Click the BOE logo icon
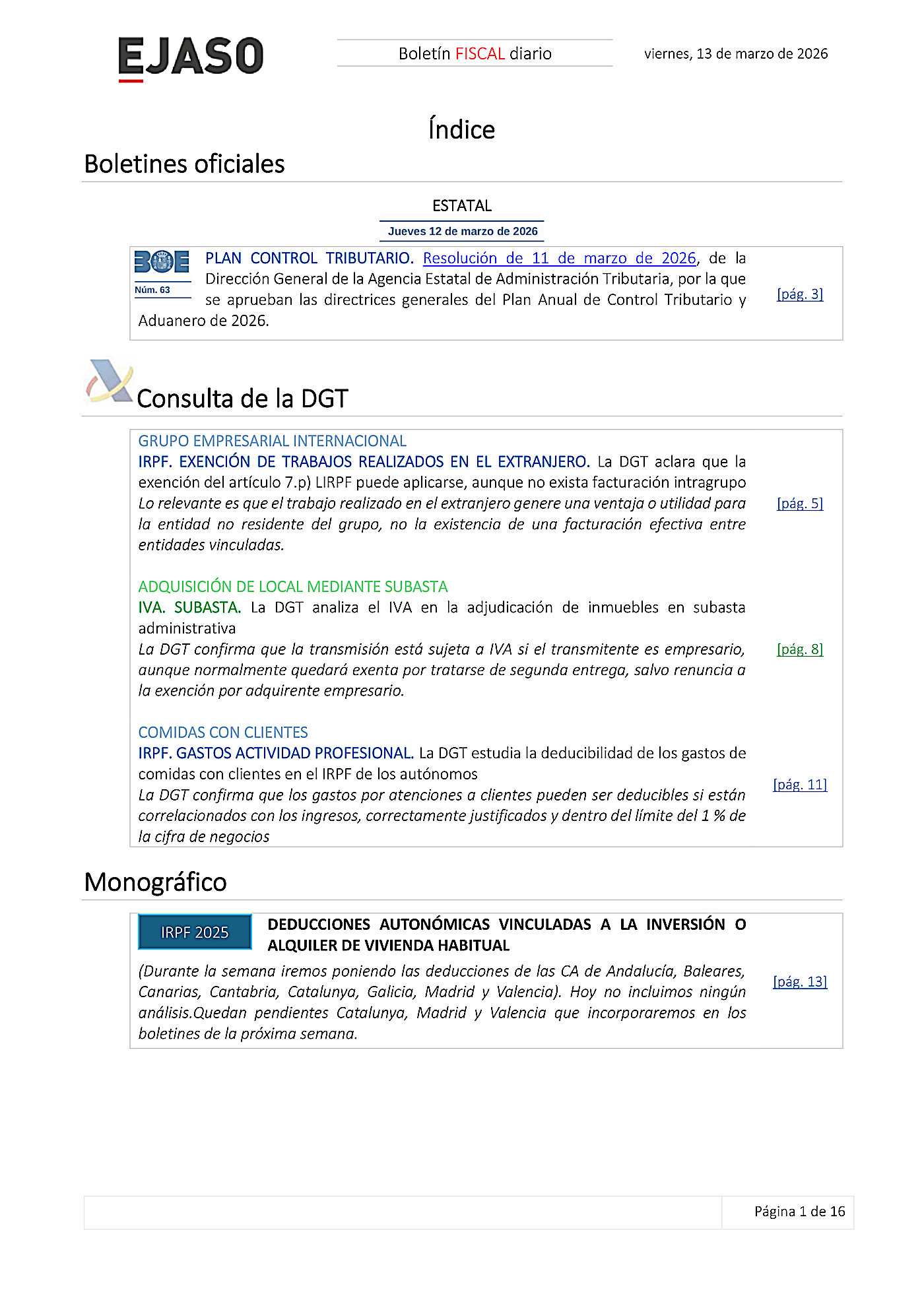This screenshot has width=924, height=1306. pos(162,262)
